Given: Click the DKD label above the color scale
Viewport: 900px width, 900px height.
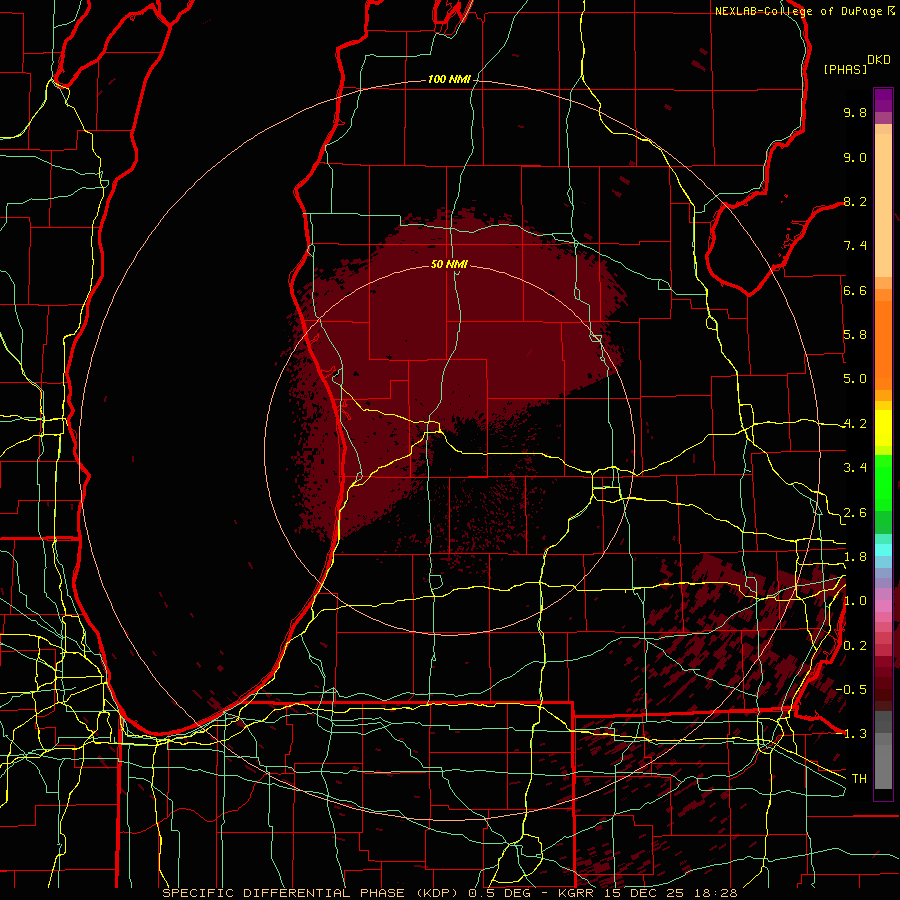Looking at the screenshot, I should 879,60.
